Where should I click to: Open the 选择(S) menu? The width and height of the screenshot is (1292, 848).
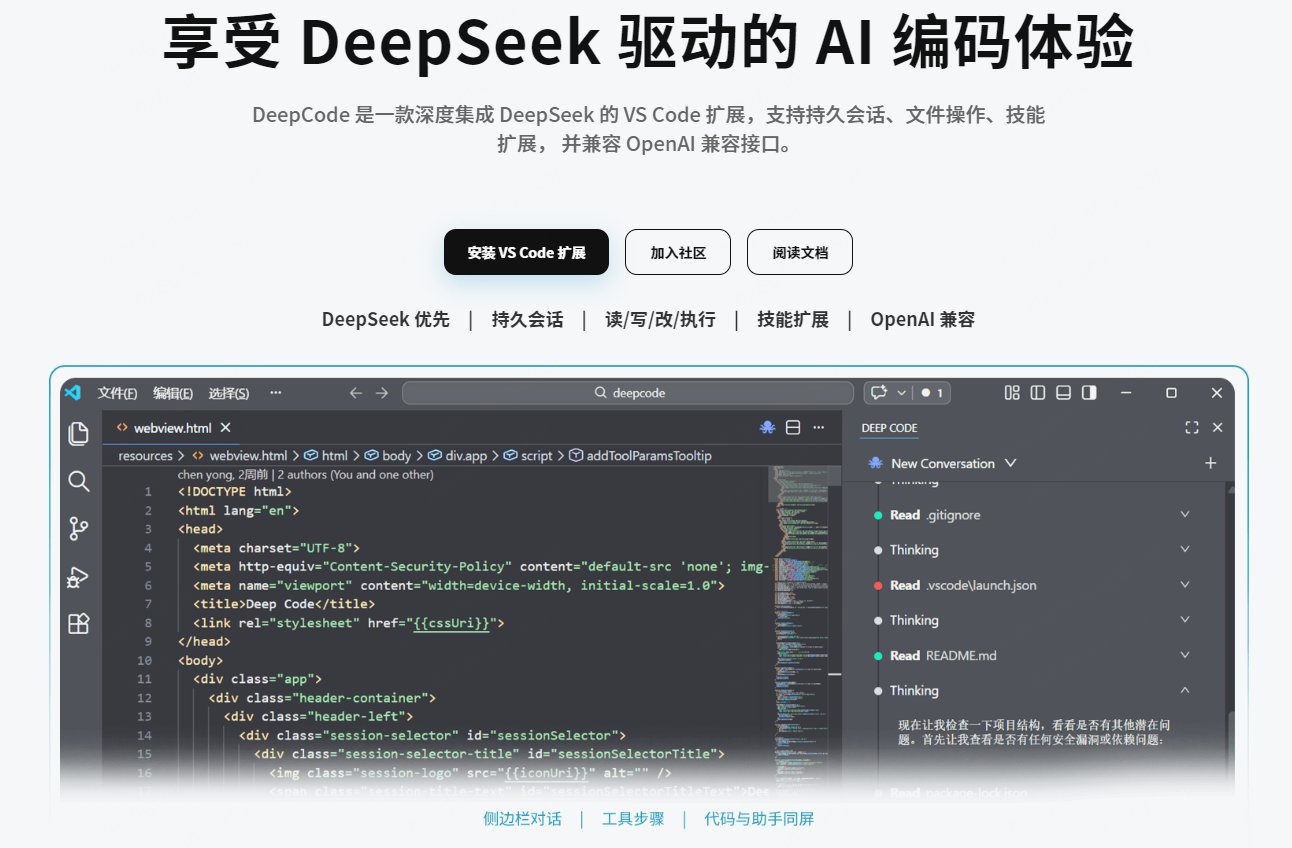pos(229,393)
